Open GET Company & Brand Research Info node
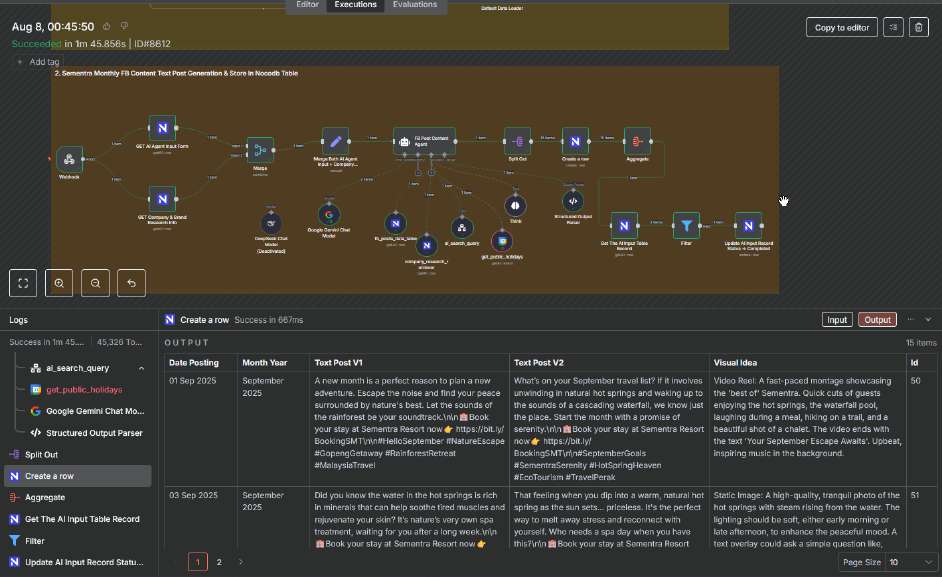This screenshot has height=577, width=942. click(162, 199)
